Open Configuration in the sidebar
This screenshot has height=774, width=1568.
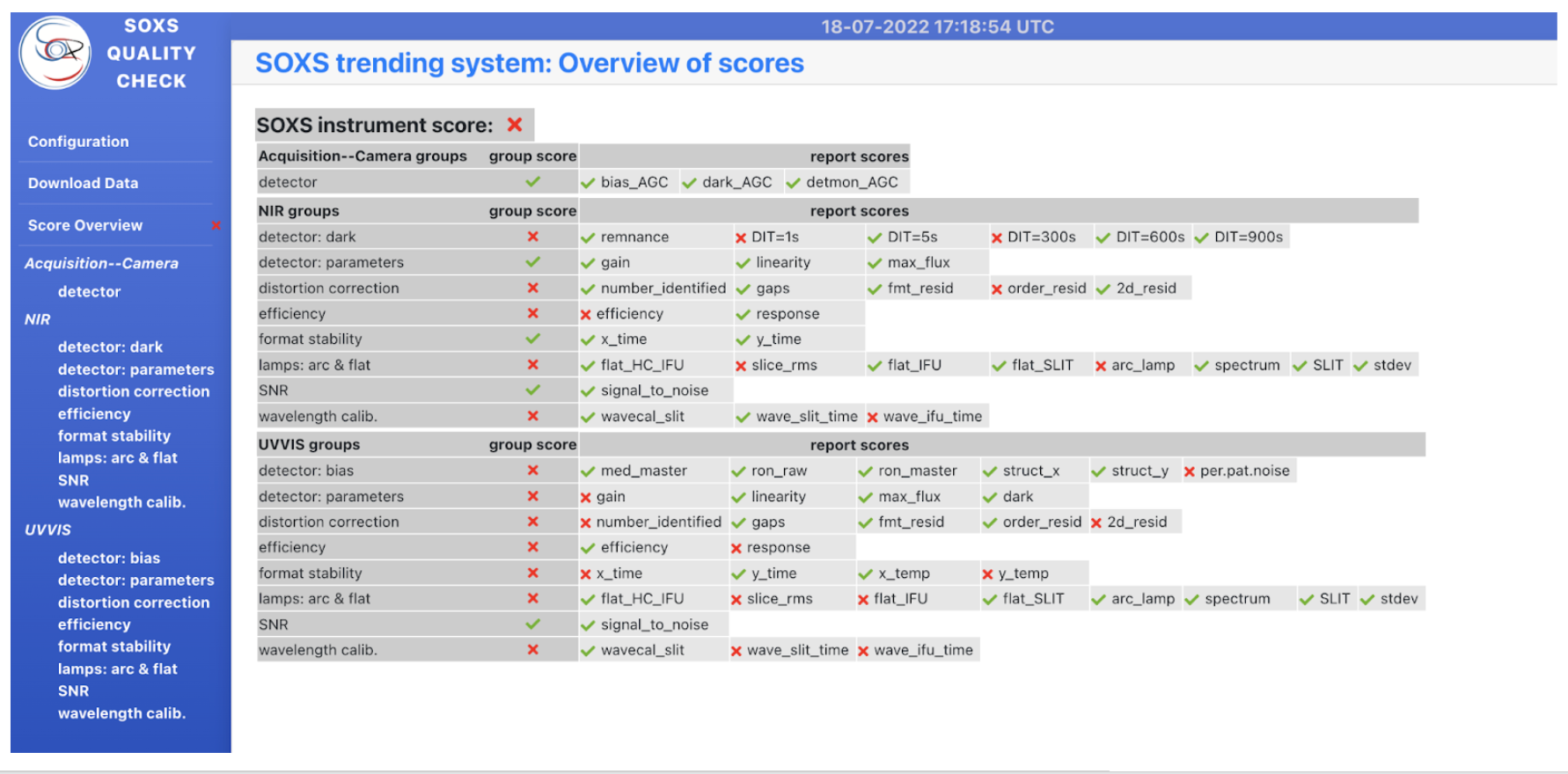pos(78,142)
